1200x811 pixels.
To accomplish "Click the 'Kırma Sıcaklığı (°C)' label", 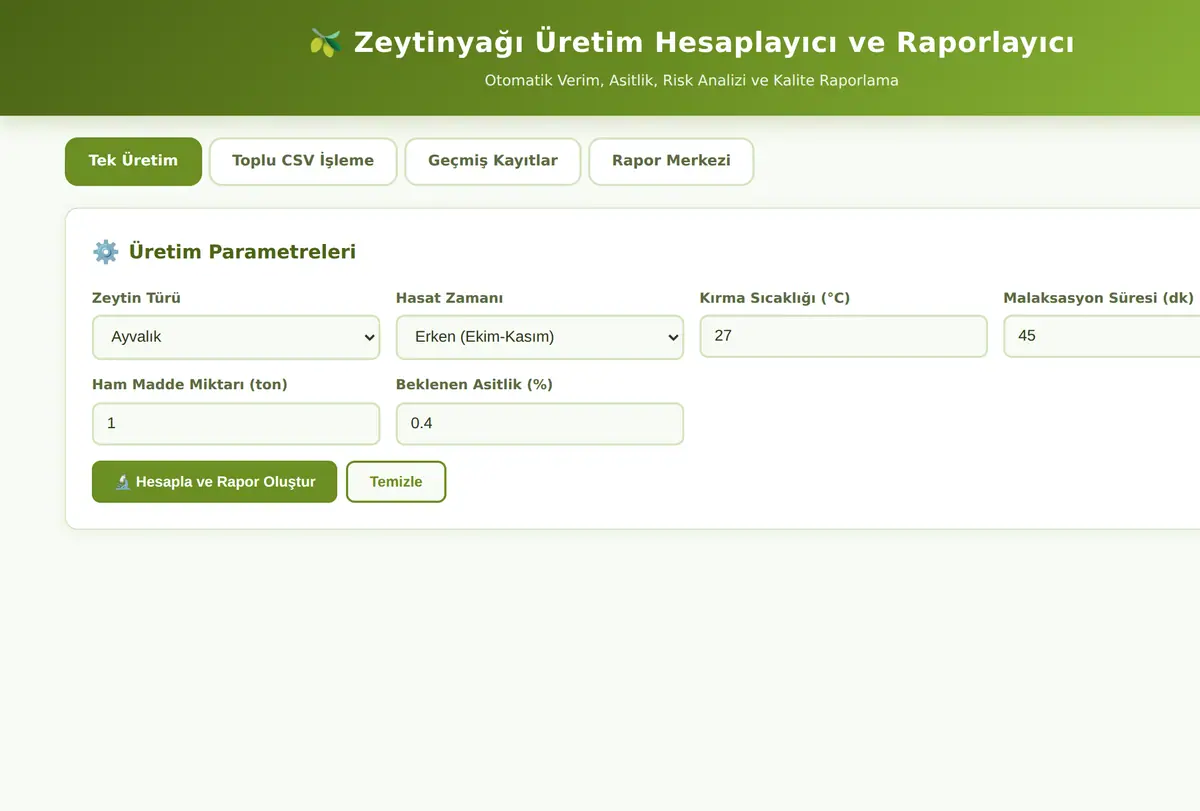I will pyautogui.click(x=775, y=298).
